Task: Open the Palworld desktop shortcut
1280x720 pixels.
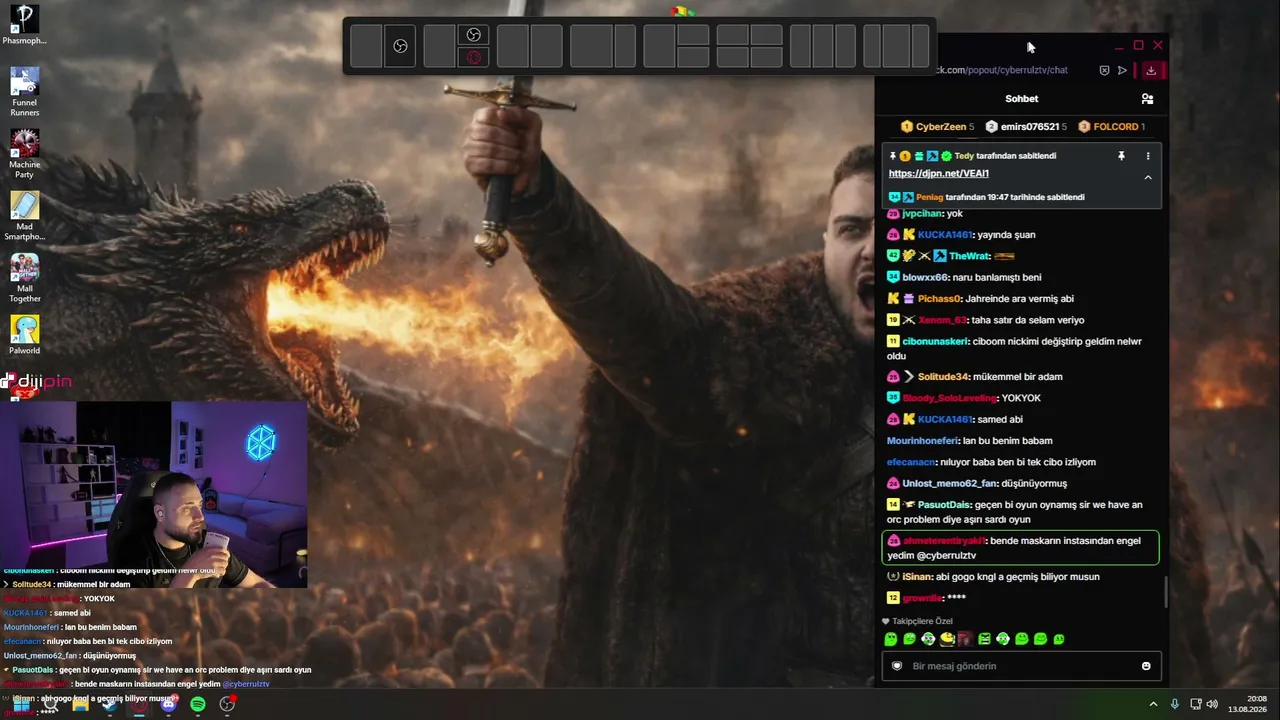Action: point(24,334)
